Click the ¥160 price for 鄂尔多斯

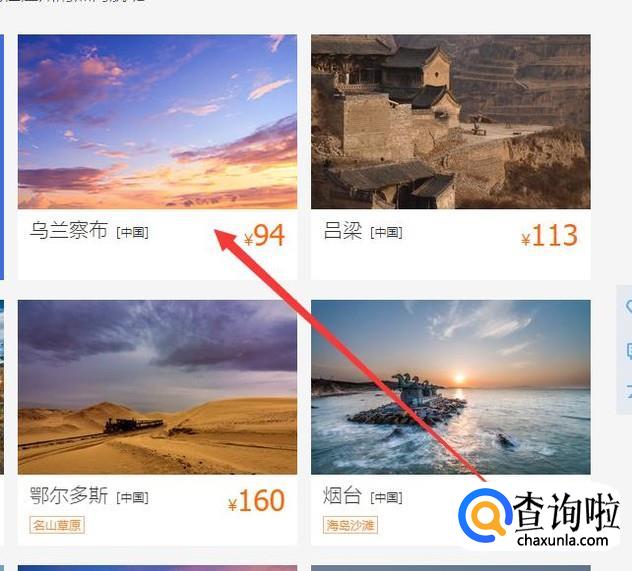[256, 501]
